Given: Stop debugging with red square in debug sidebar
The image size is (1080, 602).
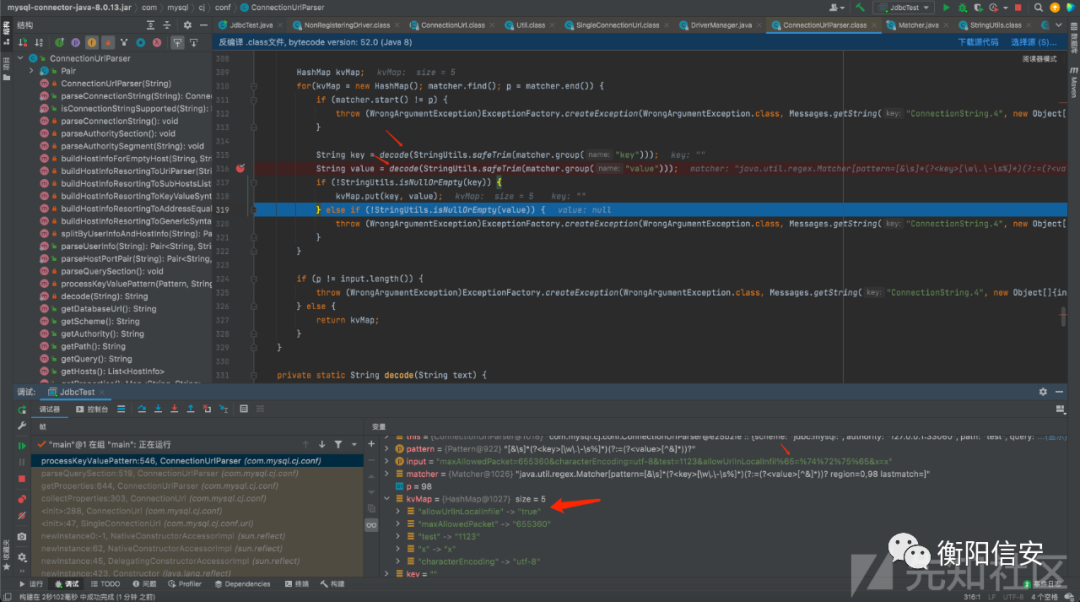Looking at the screenshot, I should (22, 479).
